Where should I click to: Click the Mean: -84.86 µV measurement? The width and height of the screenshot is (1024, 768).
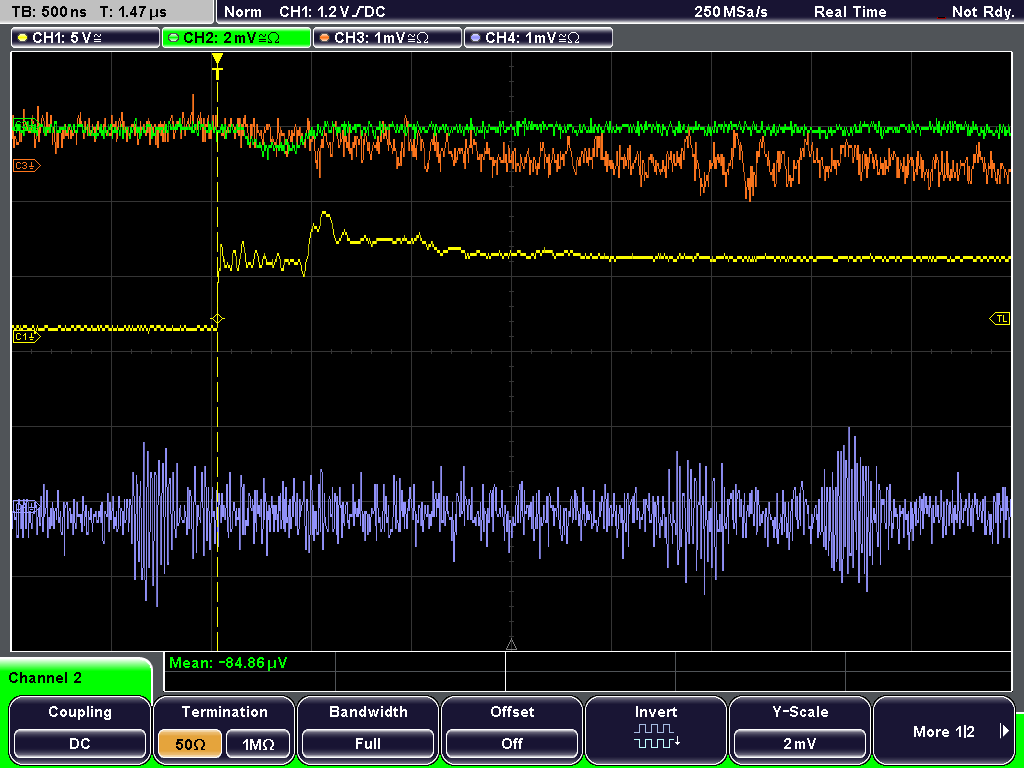(228, 663)
